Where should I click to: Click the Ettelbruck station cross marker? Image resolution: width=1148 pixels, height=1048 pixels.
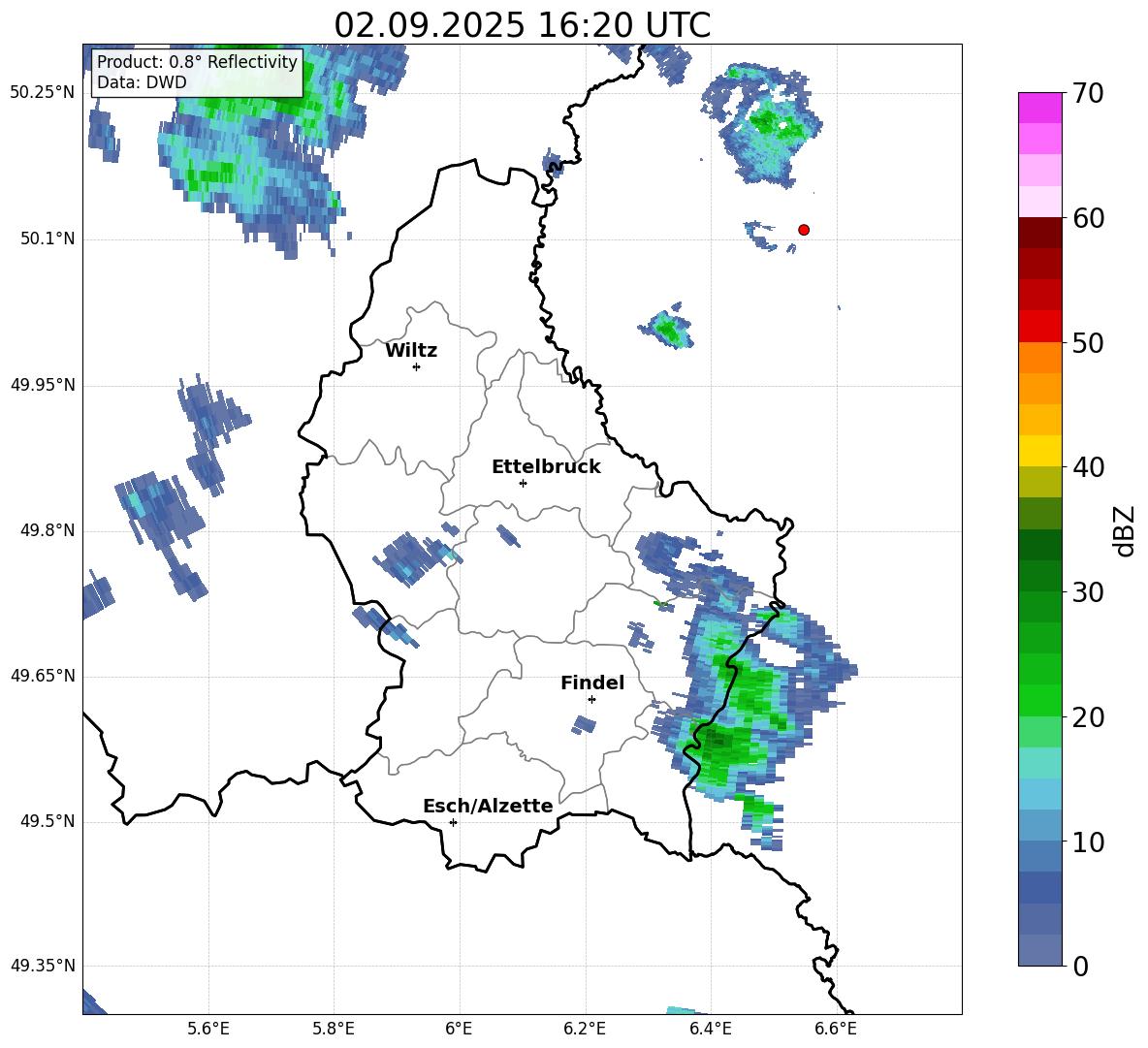tap(523, 483)
